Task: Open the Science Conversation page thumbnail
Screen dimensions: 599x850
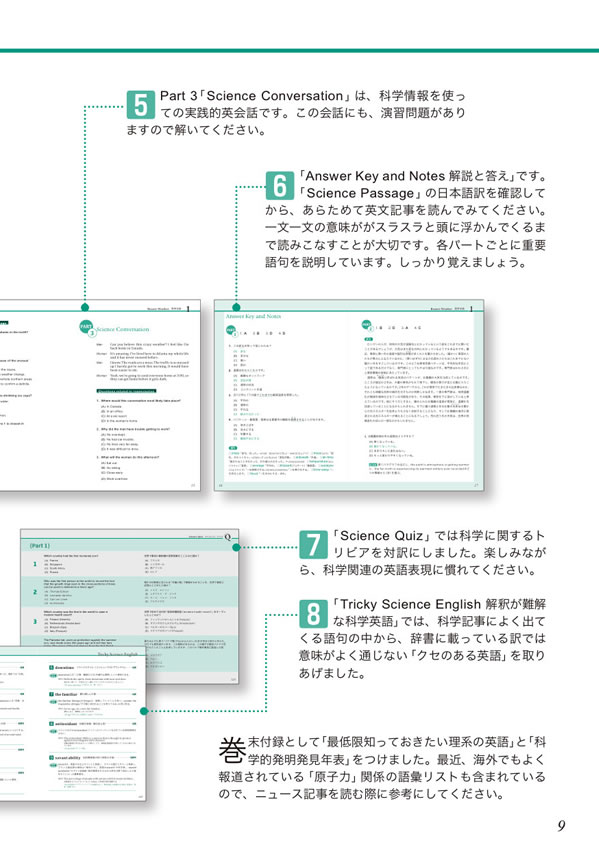Action: pos(100,396)
